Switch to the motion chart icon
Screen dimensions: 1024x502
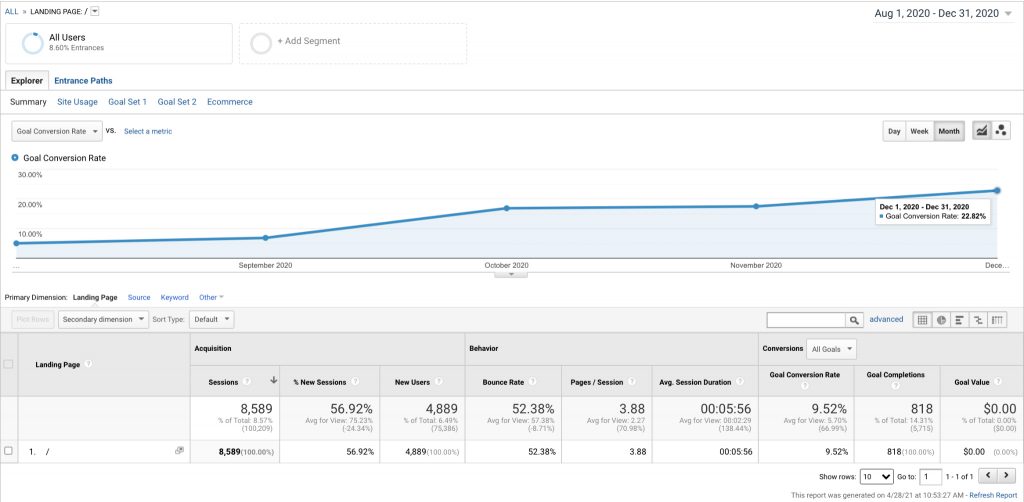click(1000, 131)
